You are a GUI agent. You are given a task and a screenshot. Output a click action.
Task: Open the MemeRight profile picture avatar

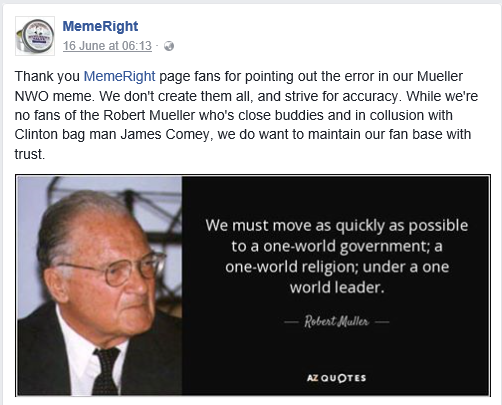tap(35, 36)
